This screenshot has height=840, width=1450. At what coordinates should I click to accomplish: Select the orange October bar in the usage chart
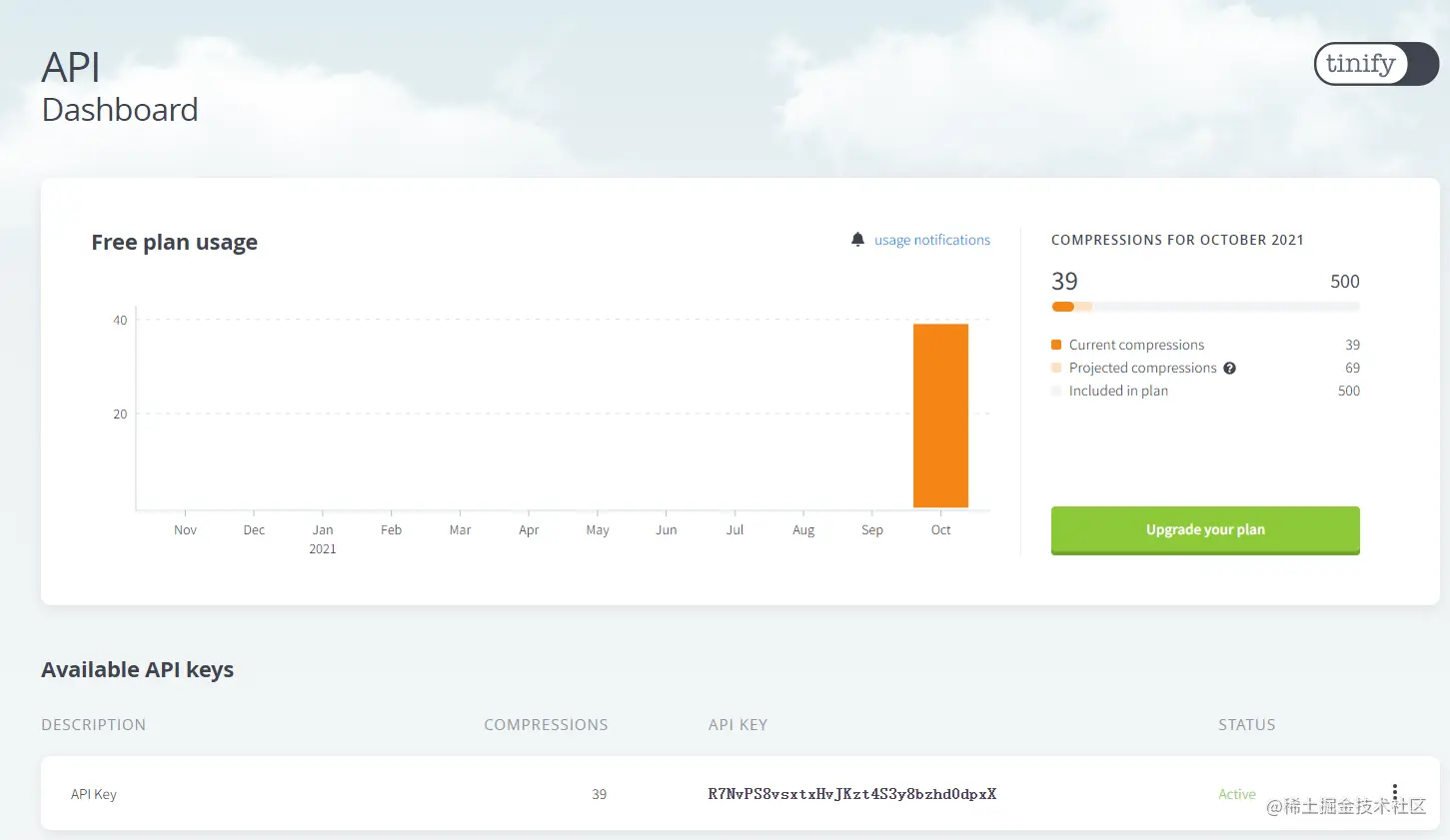pos(940,416)
